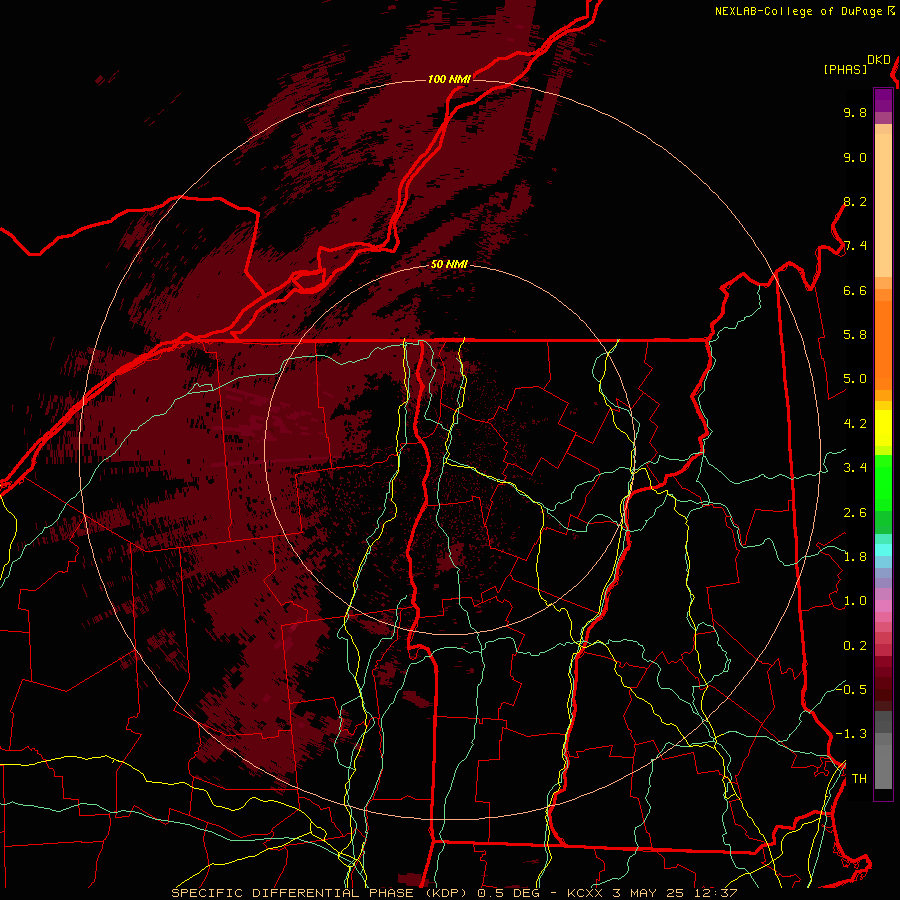Click the 1.8 legend value
900x900 pixels.
point(855,557)
